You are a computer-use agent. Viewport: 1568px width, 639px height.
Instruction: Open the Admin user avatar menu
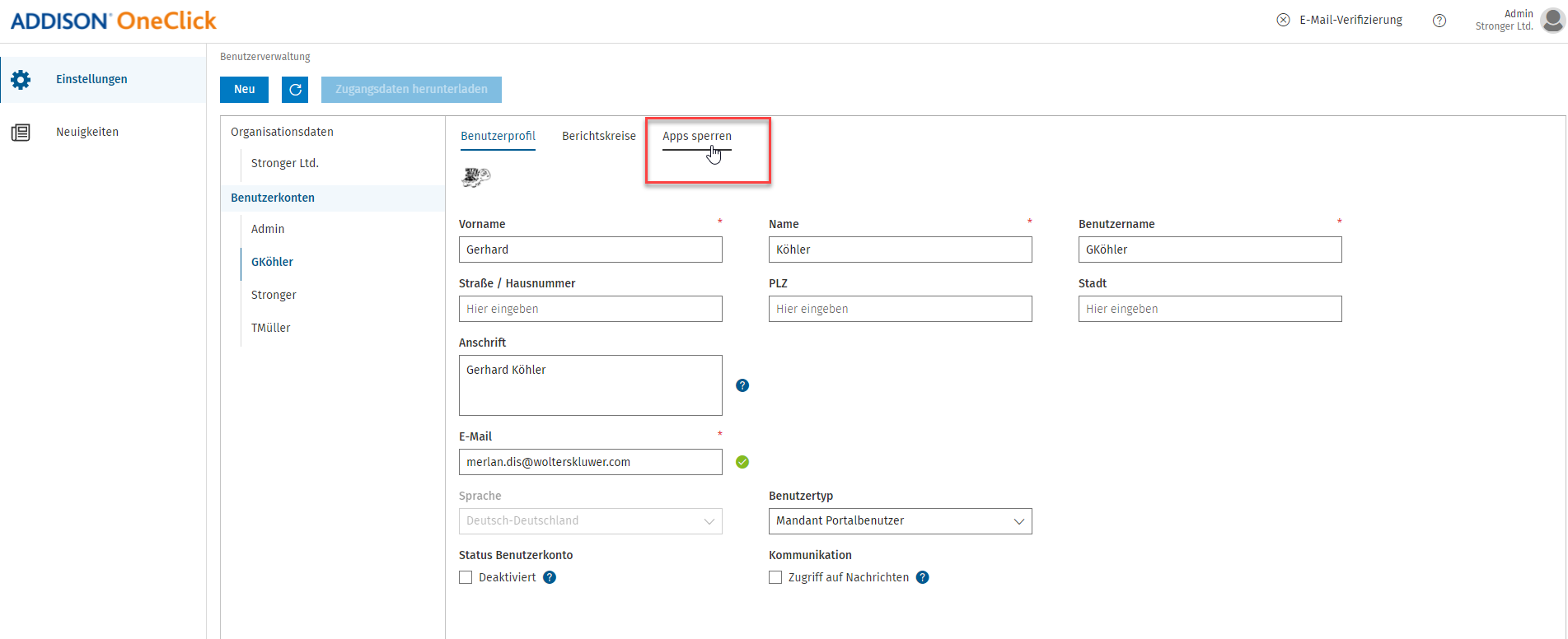1552,21
